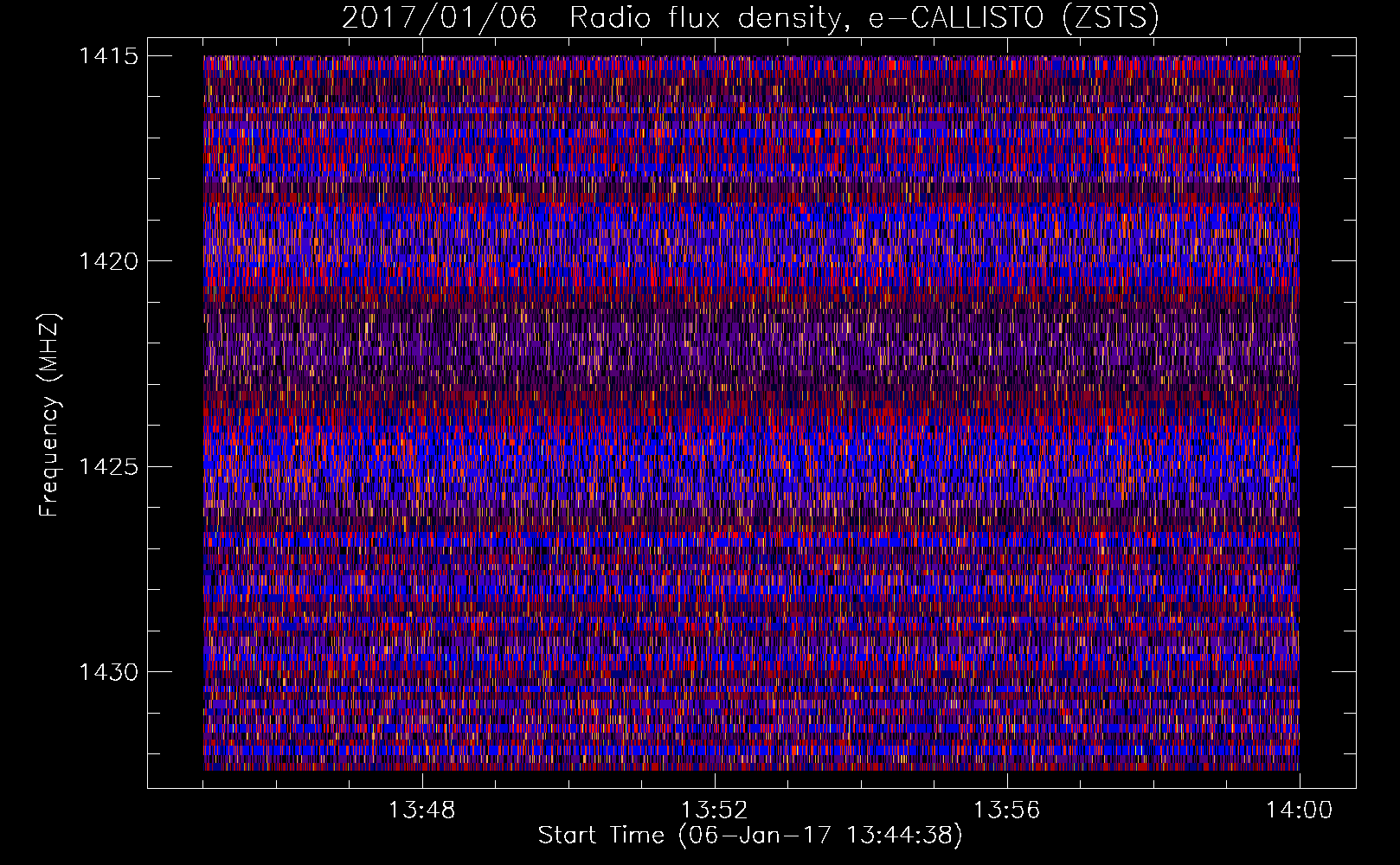The height and width of the screenshot is (865, 1400).
Task: Click the 'e-CALLISTO (ZSTS)' station name in title
Action: [1013, 18]
